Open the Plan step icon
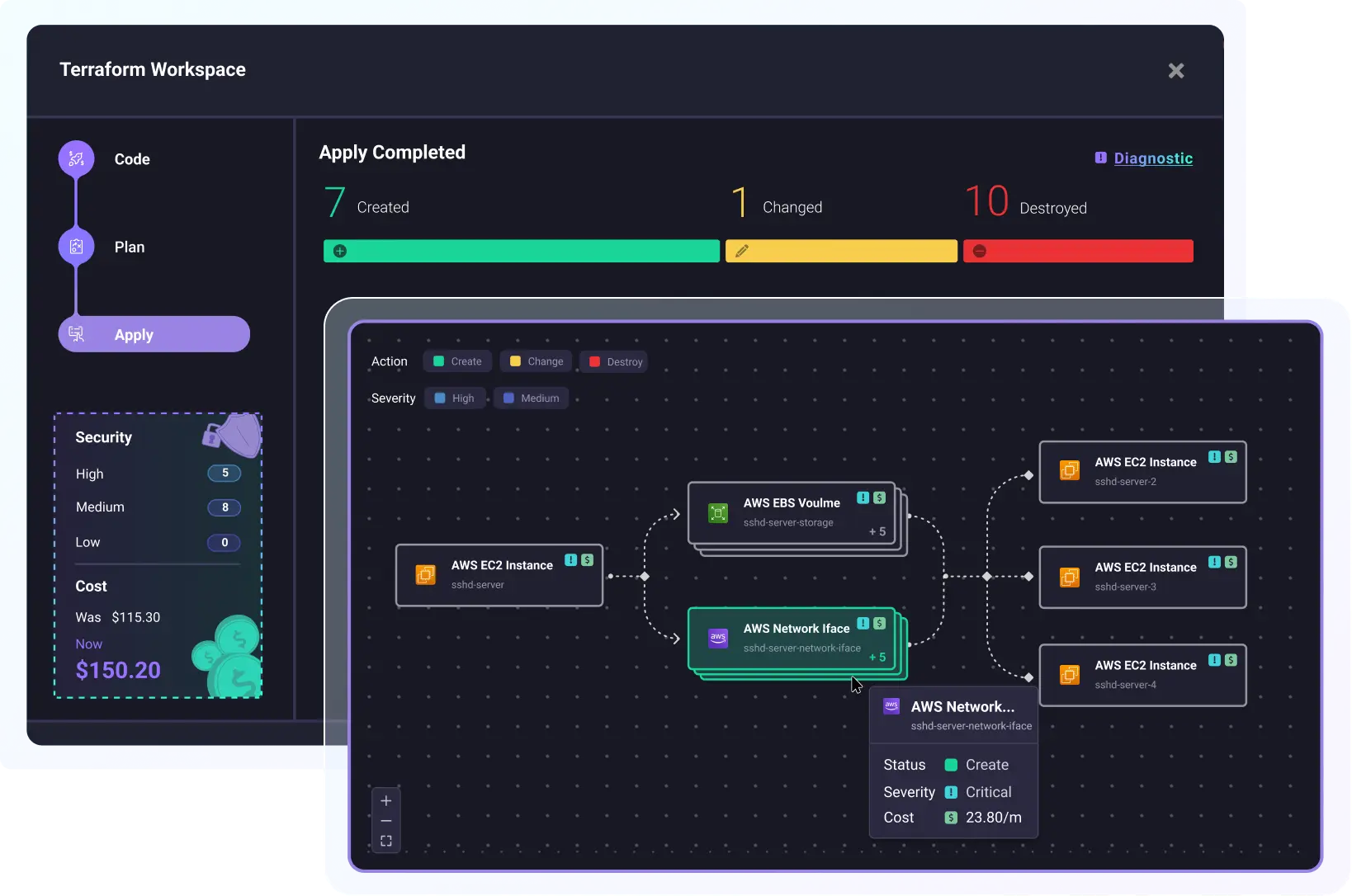Screen dimensions: 1352x896 tap(76, 247)
